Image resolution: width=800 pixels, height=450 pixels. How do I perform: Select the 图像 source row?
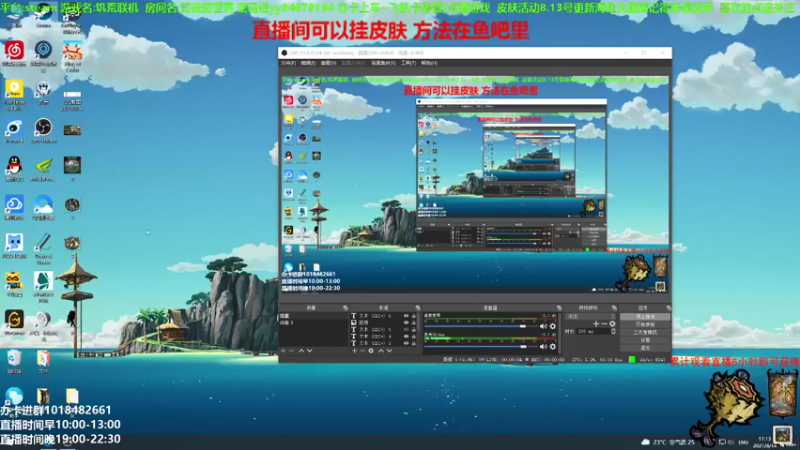(381, 322)
